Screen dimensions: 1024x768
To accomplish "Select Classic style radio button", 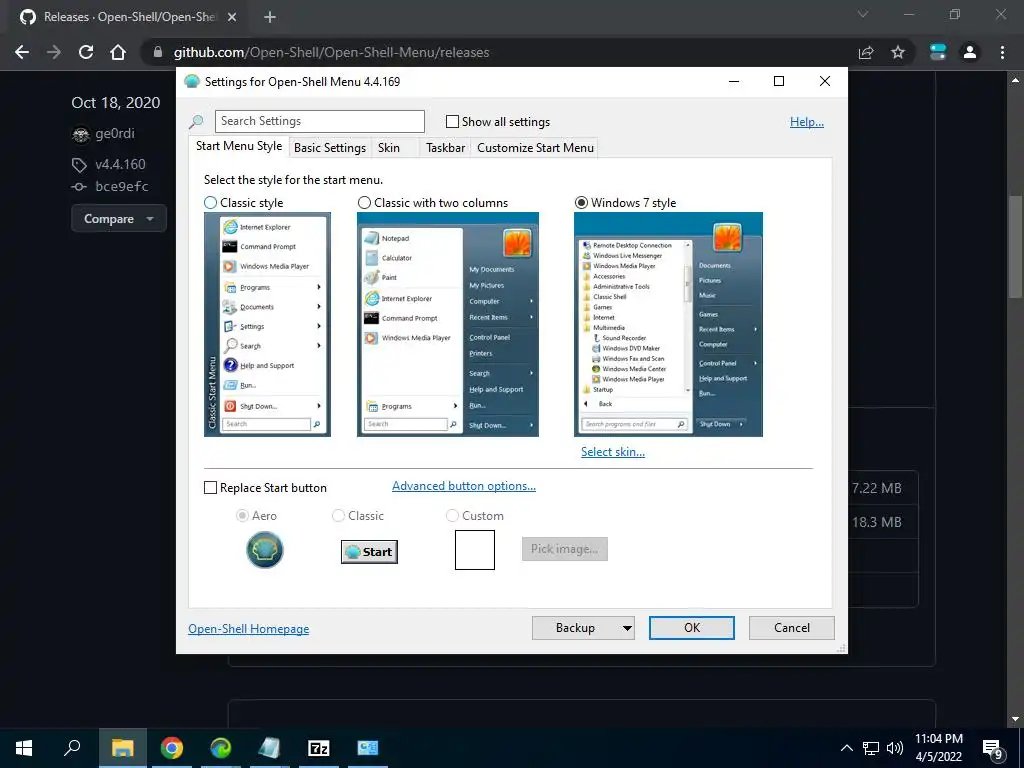I will click(210, 203).
